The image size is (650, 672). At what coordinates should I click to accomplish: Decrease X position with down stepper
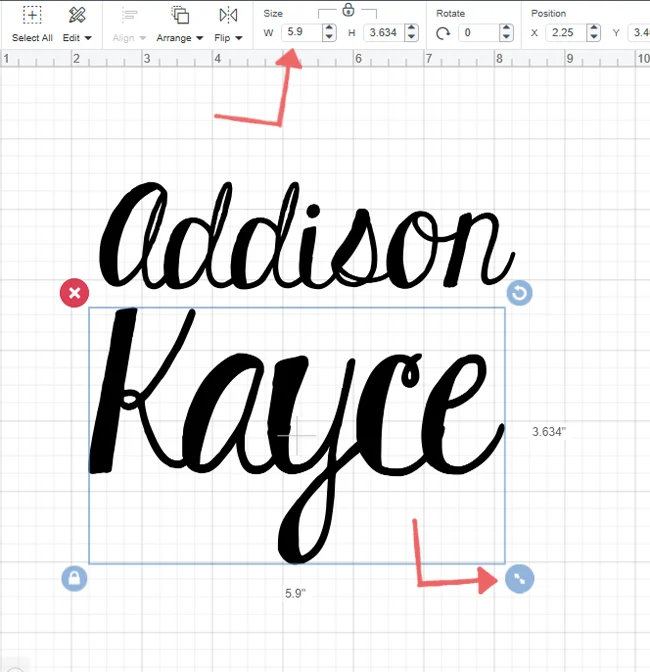coord(593,37)
